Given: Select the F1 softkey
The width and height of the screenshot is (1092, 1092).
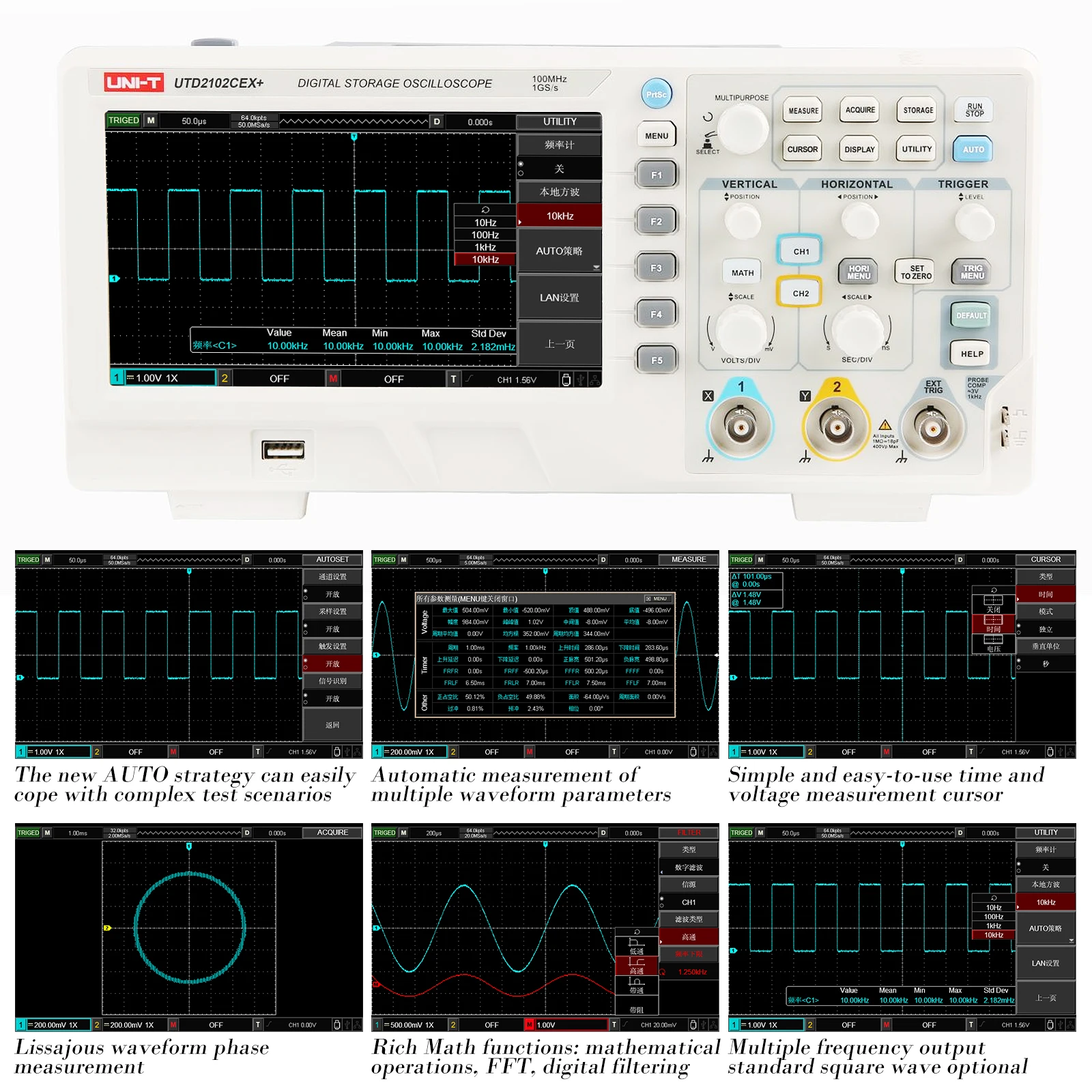Looking at the screenshot, I should [657, 175].
